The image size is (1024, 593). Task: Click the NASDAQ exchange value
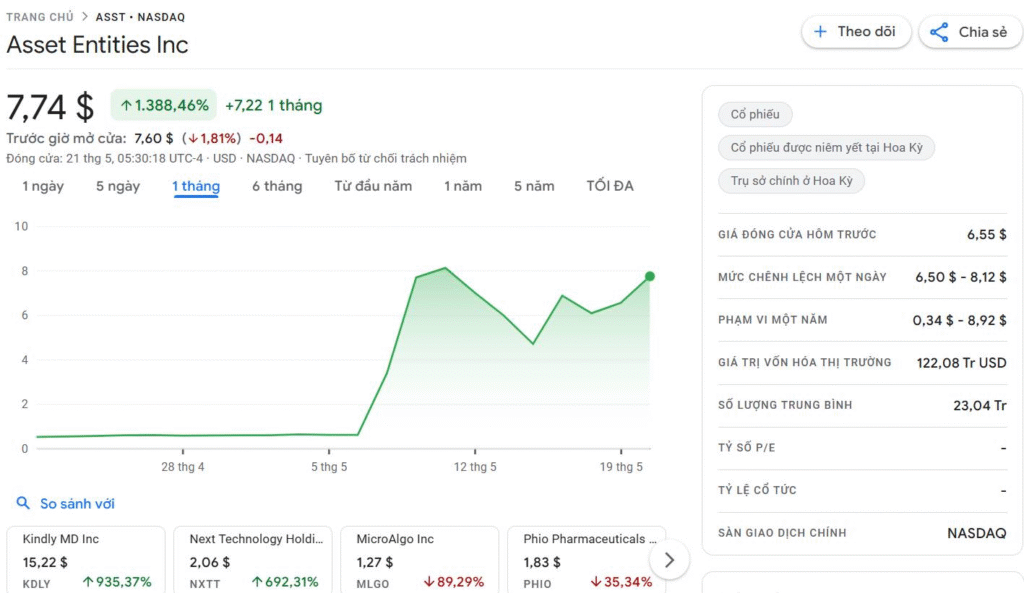click(976, 533)
